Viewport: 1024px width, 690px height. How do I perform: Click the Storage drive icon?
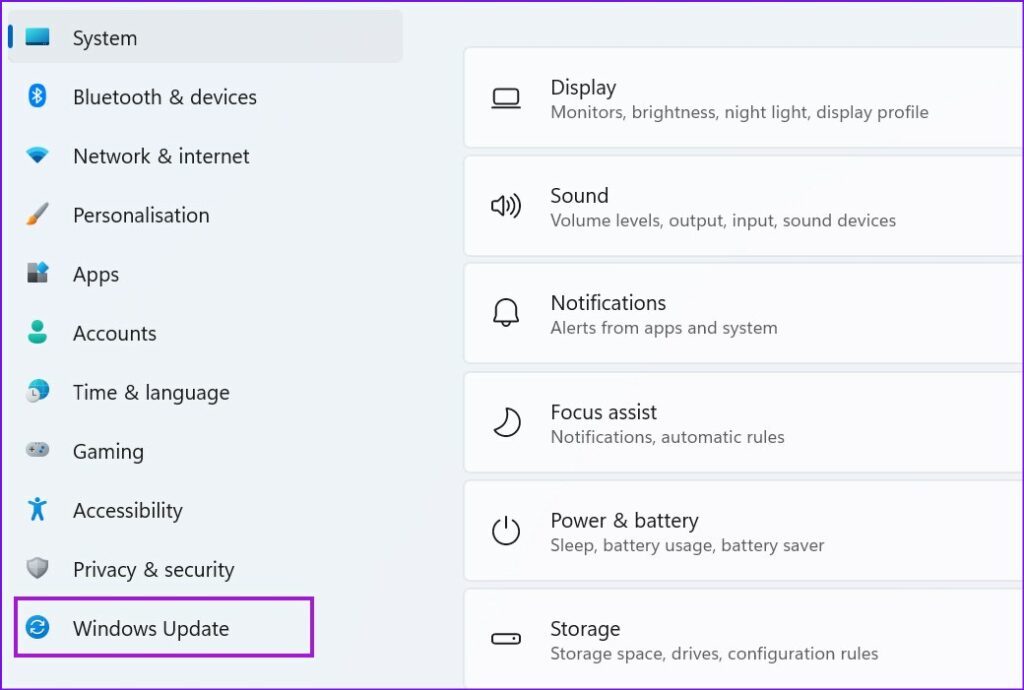coord(506,639)
